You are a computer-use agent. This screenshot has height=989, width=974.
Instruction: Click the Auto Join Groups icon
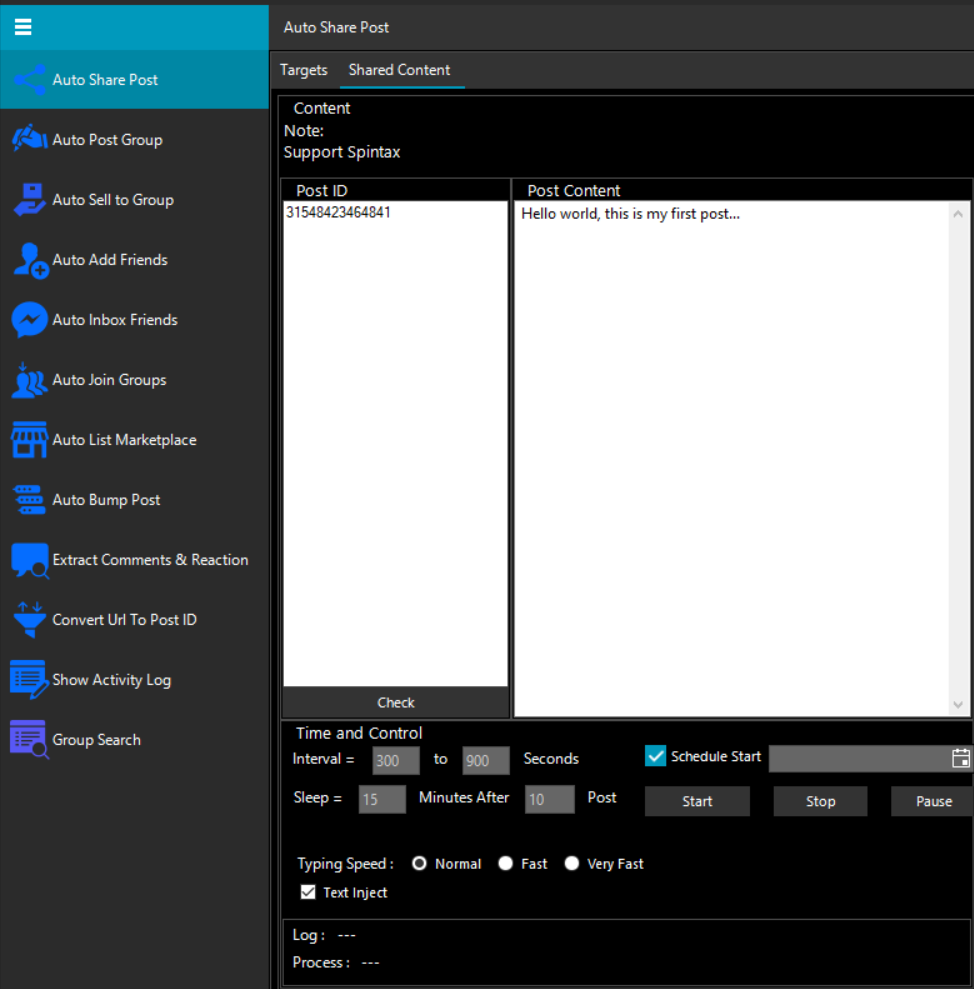pos(29,380)
